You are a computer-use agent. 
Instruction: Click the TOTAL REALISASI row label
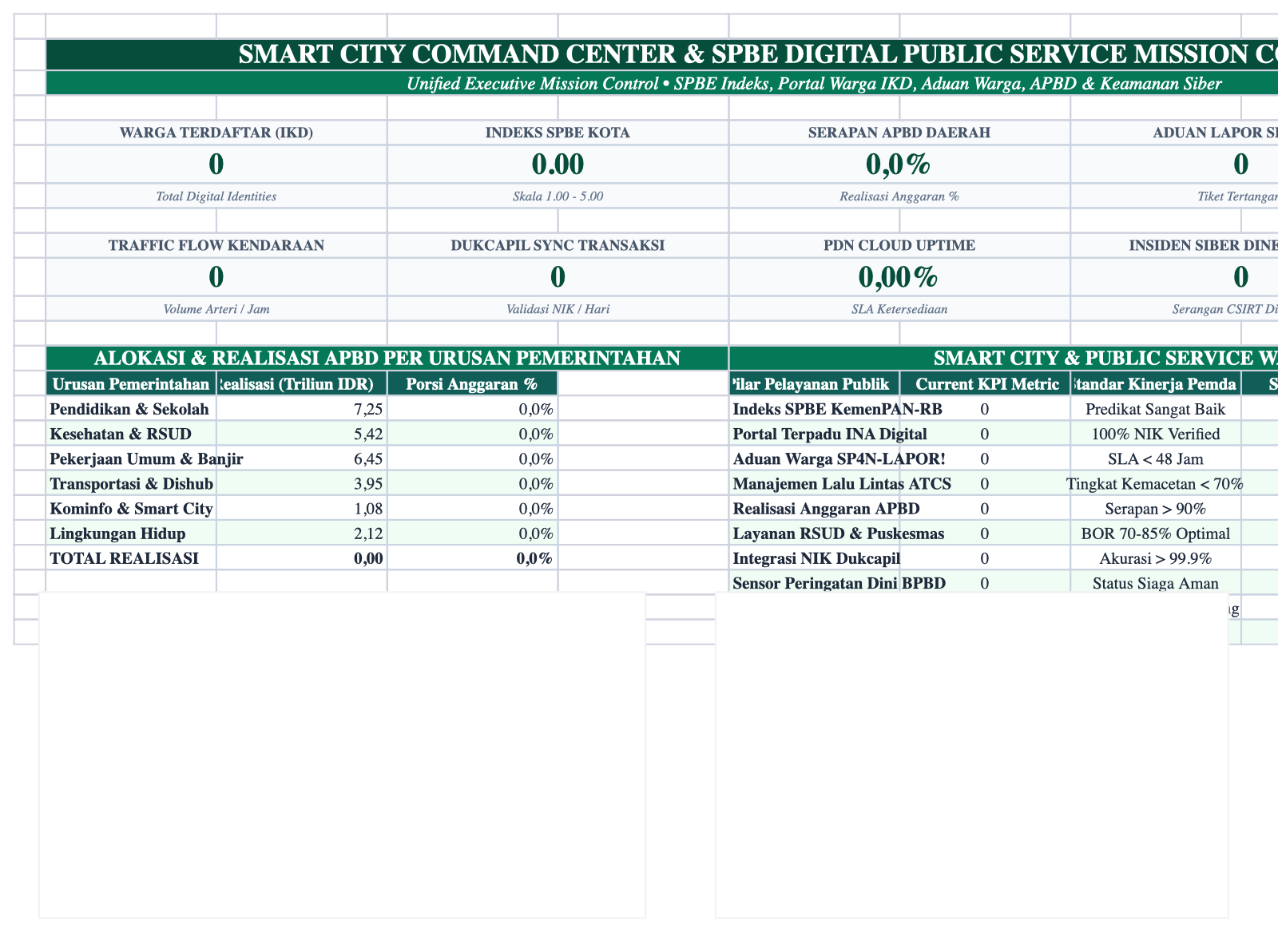132,557
